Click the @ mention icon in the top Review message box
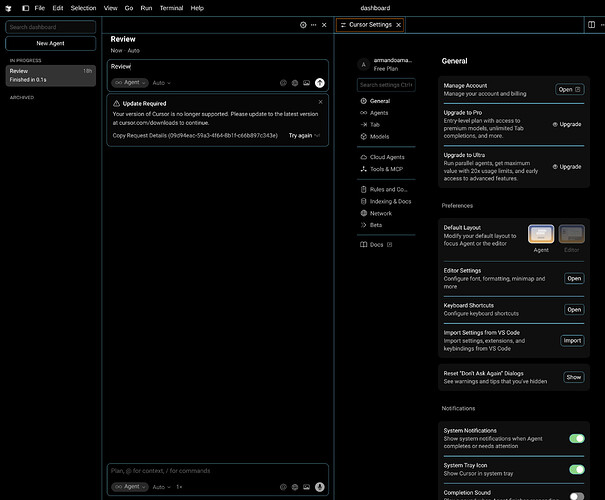This screenshot has height=500, width=605. pyautogui.click(x=283, y=83)
